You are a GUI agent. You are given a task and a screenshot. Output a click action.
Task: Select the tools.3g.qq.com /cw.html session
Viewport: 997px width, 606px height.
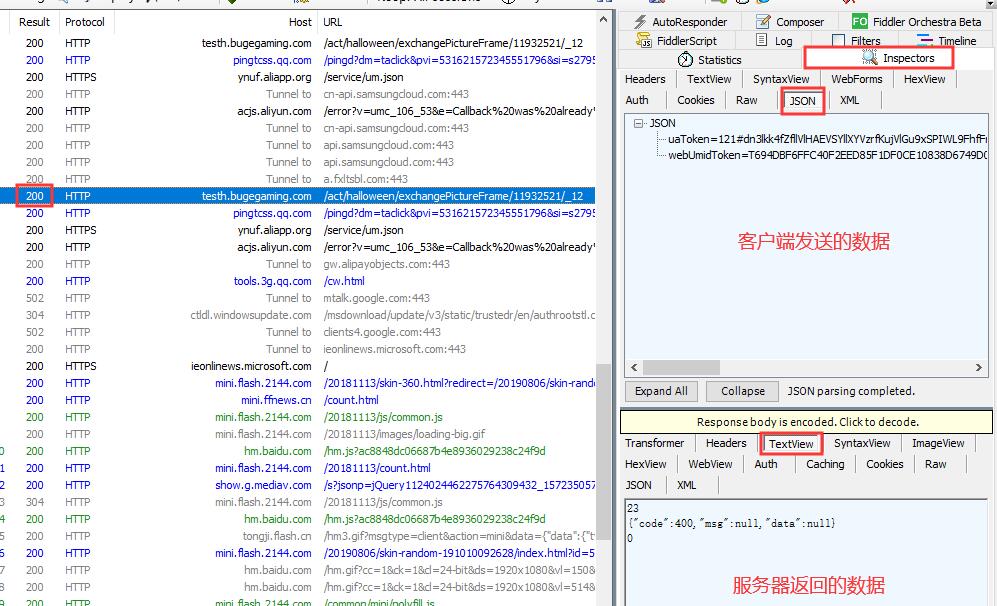point(298,281)
